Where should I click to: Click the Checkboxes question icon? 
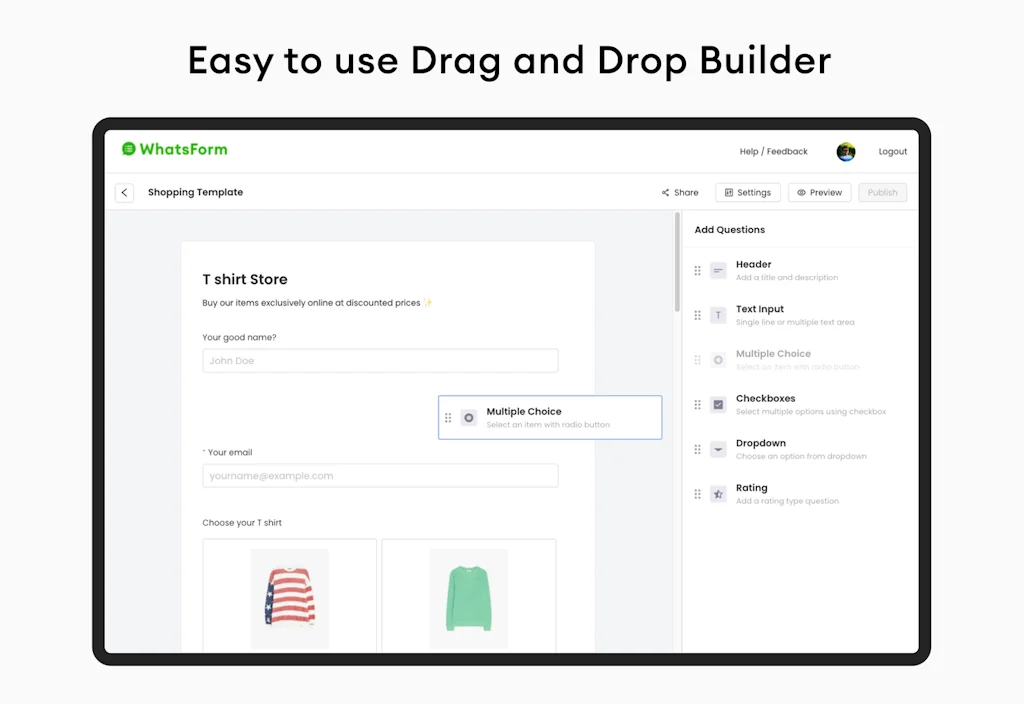[718, 405]
